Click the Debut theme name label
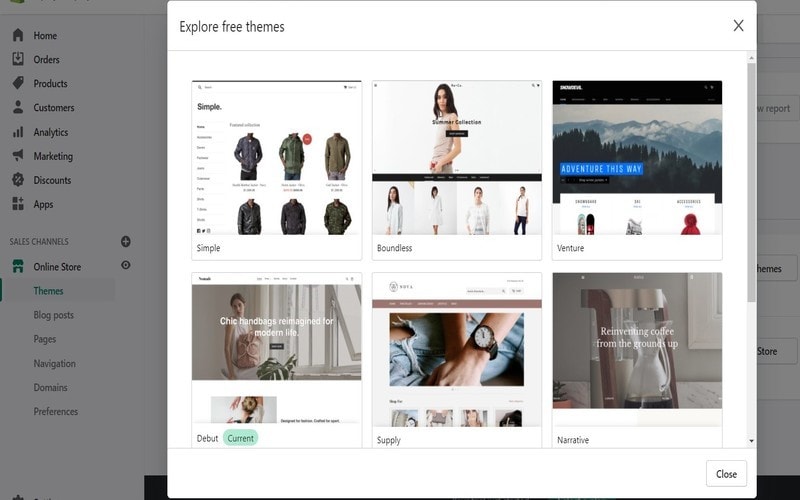Viewport: 800px width, 500px height. tap(207, 438)
